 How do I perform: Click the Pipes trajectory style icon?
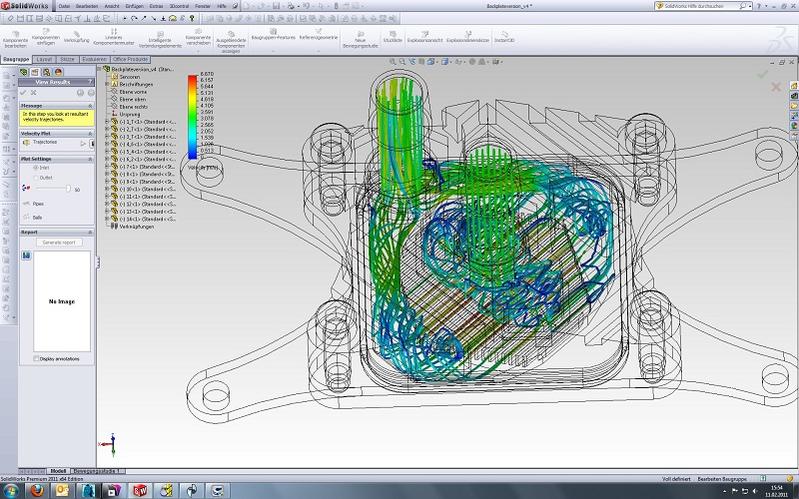click(26, 204)
